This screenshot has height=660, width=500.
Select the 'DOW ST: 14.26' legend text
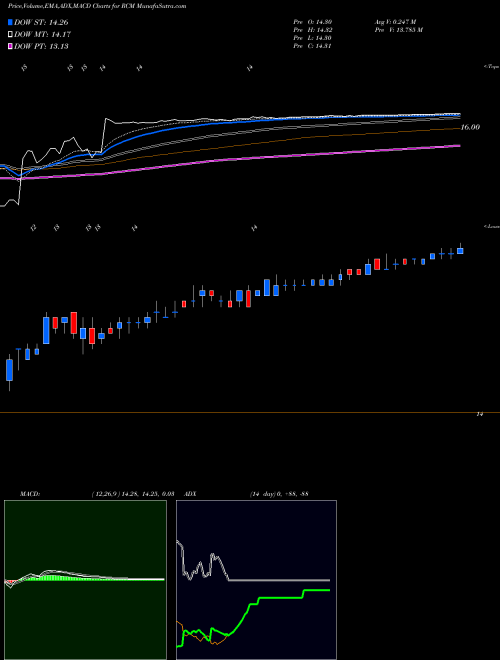[41, 22]
